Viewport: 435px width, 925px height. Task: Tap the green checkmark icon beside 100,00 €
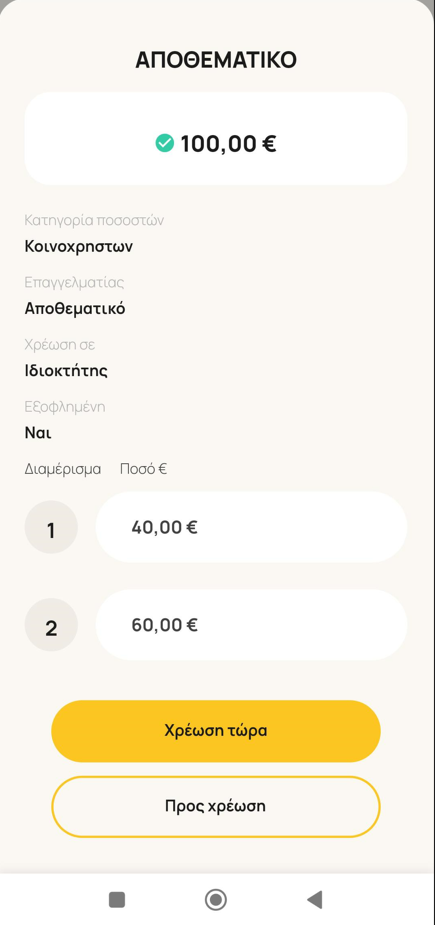click(165, 143)
